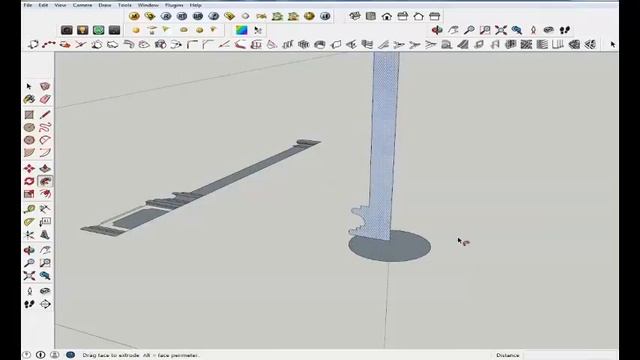Image resolution: width=640 pixels, height=360 pixels.
Task: Select the Section Plane tool
Action: [x=45, y=304]
